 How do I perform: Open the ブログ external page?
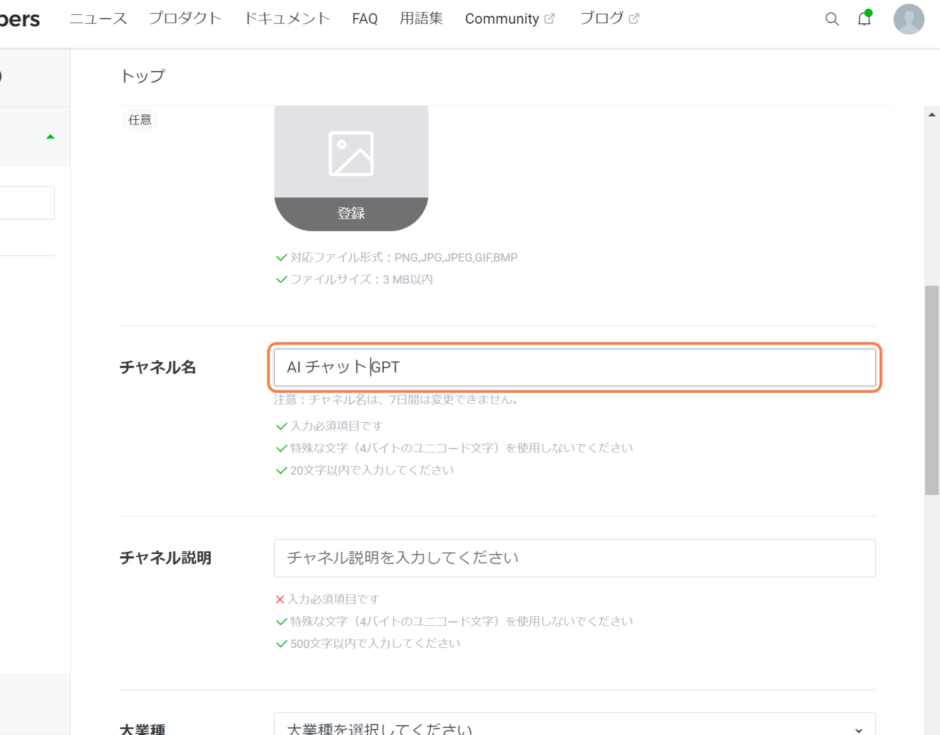(x=602, y=18)
